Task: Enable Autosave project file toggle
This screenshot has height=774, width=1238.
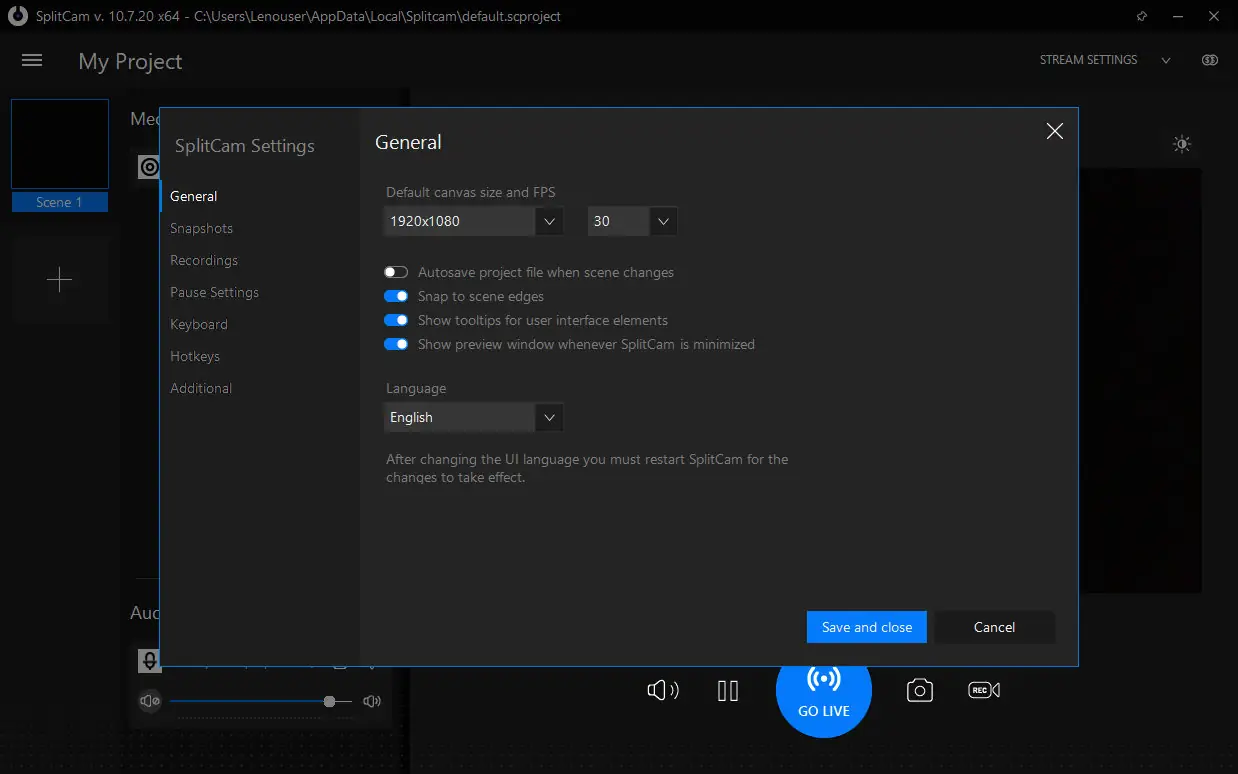Action: (x=396, y=272)
